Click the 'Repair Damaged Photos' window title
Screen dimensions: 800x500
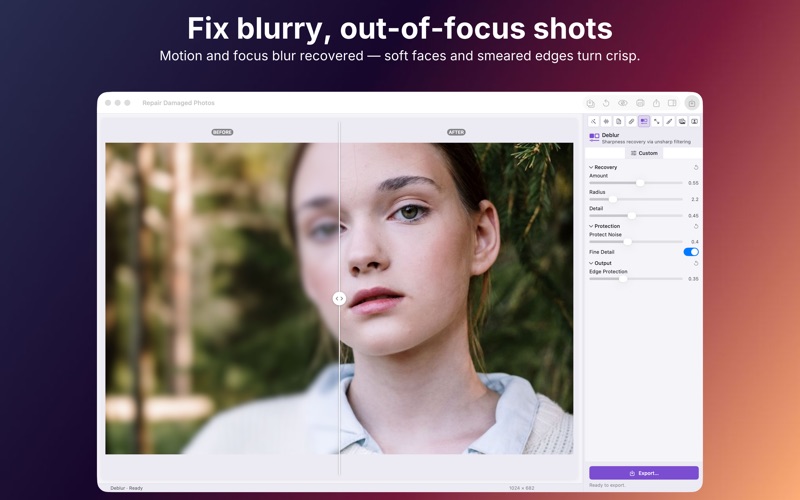179,103
